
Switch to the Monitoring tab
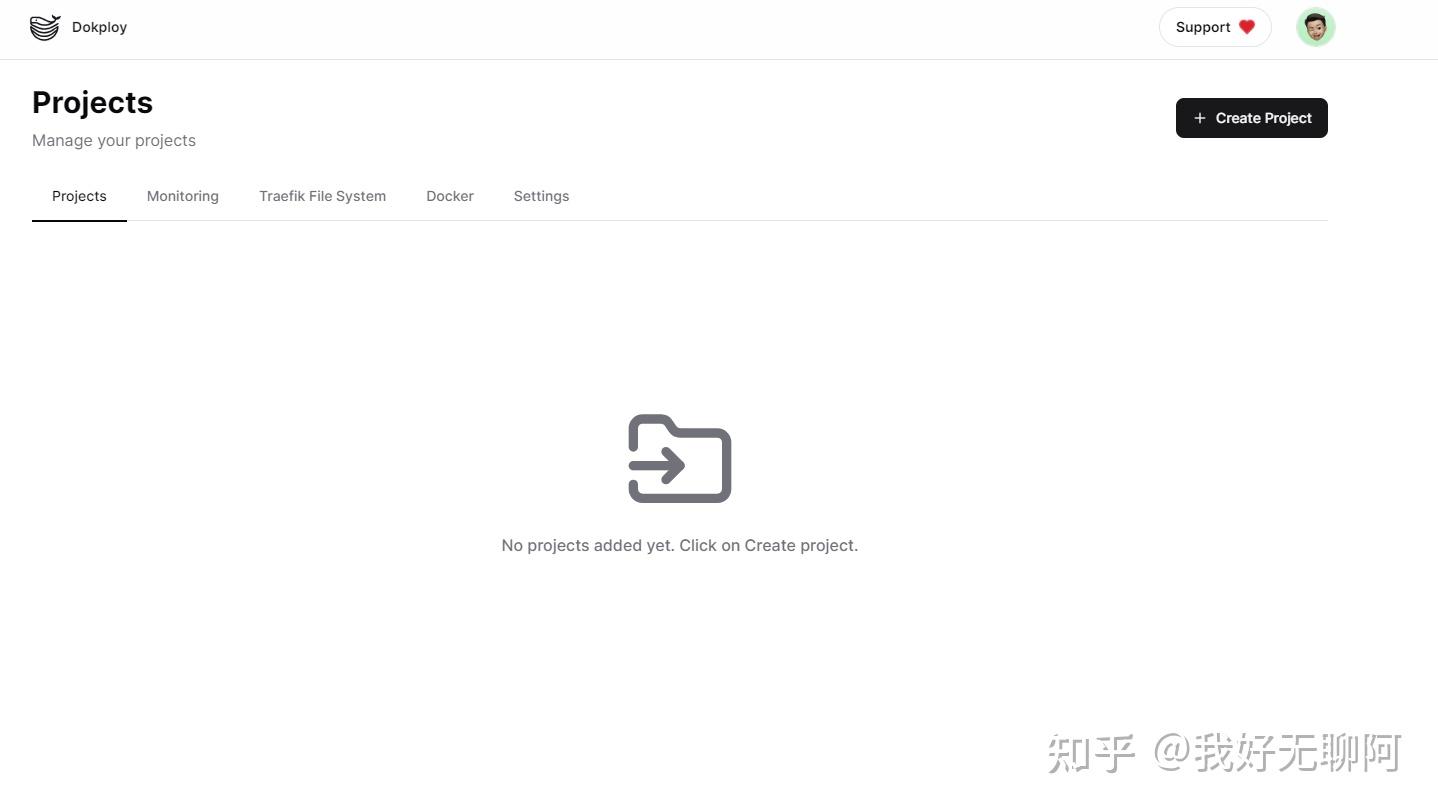pyautogui.click(x=182, y=196)
